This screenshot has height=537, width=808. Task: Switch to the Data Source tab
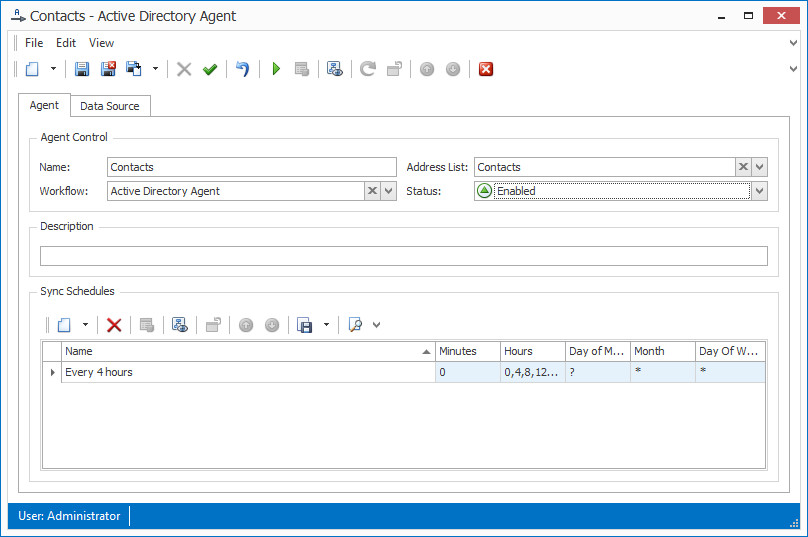click(x=110, y=106)
